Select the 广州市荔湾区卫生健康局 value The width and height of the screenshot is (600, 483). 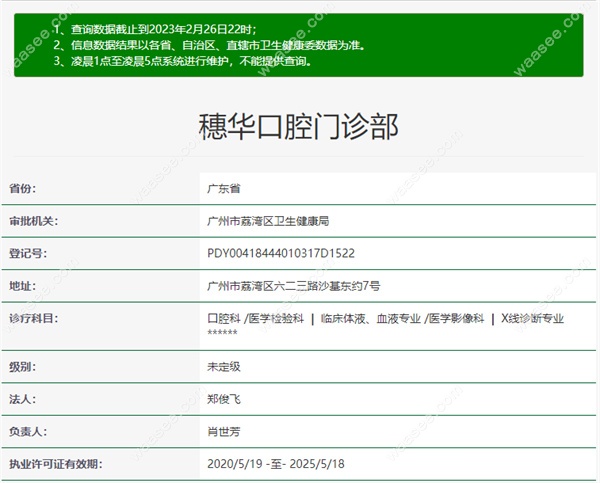(x=281, y=221)
